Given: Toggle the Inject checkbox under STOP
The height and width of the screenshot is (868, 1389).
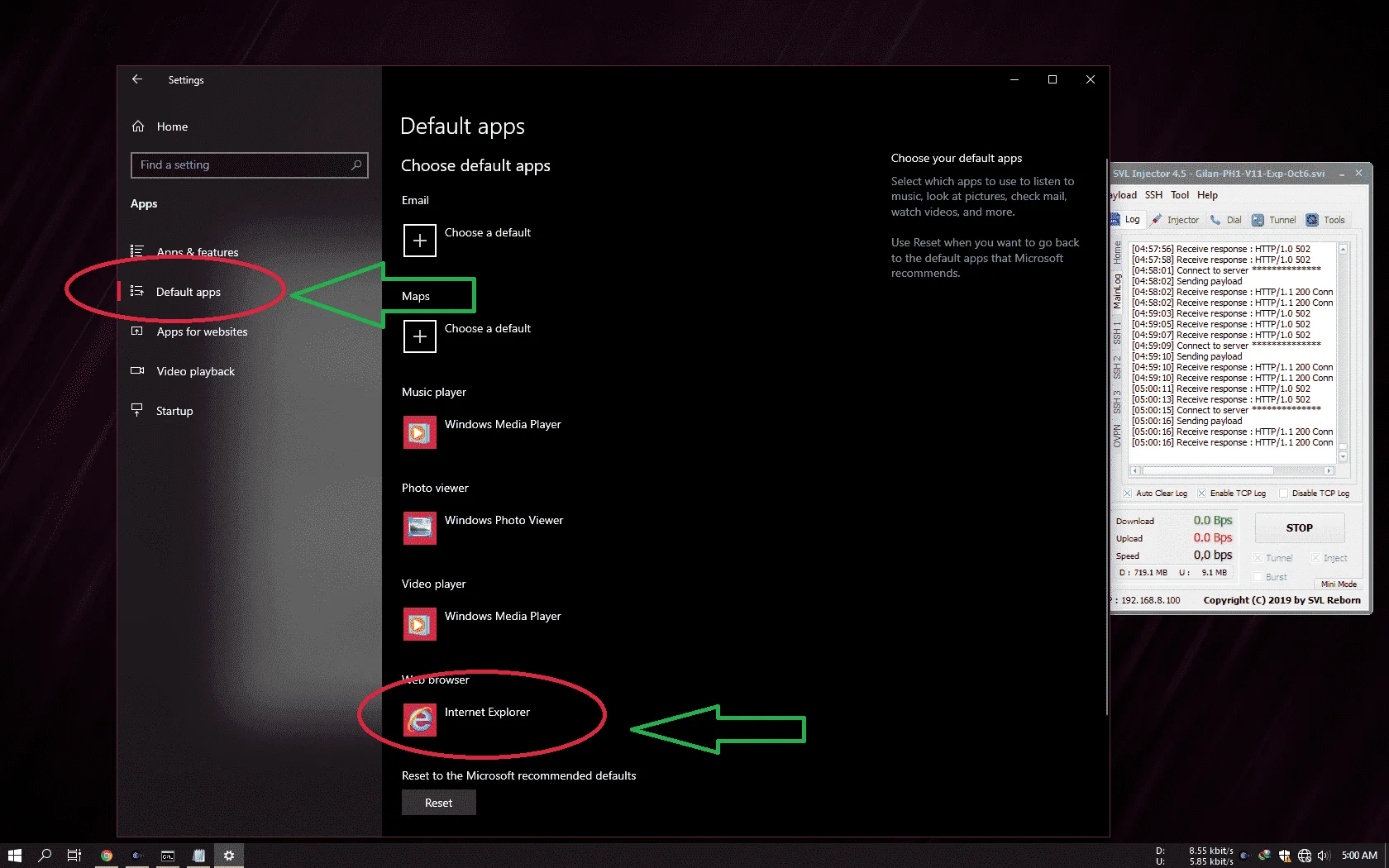Looking at the screenshot, I should coord(1315,558).
